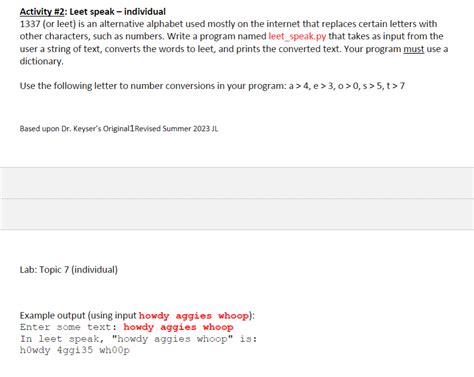474x377 pixels.
Task: Click "Based upon Dr. Keyser's Original" footer text
Action: tap(74, 129)
